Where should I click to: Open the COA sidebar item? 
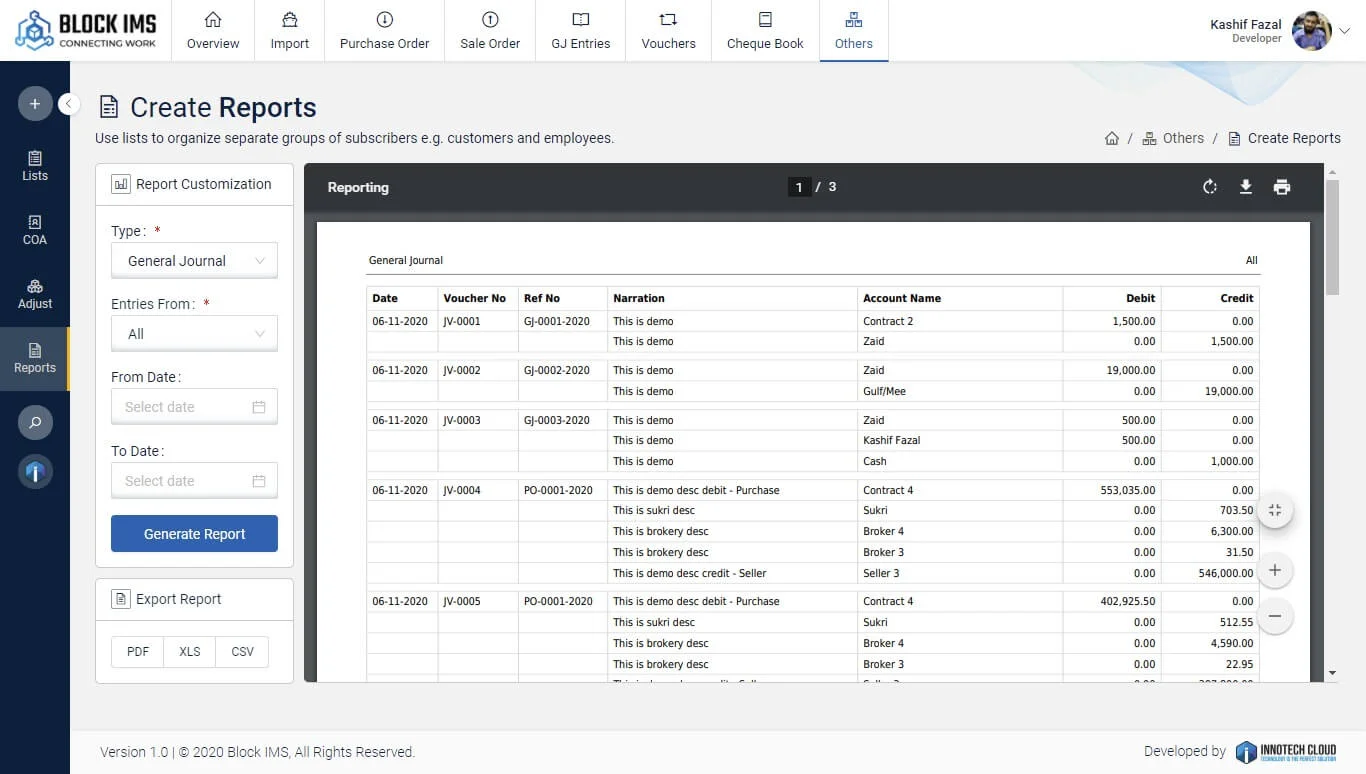(x=35, y=229)
